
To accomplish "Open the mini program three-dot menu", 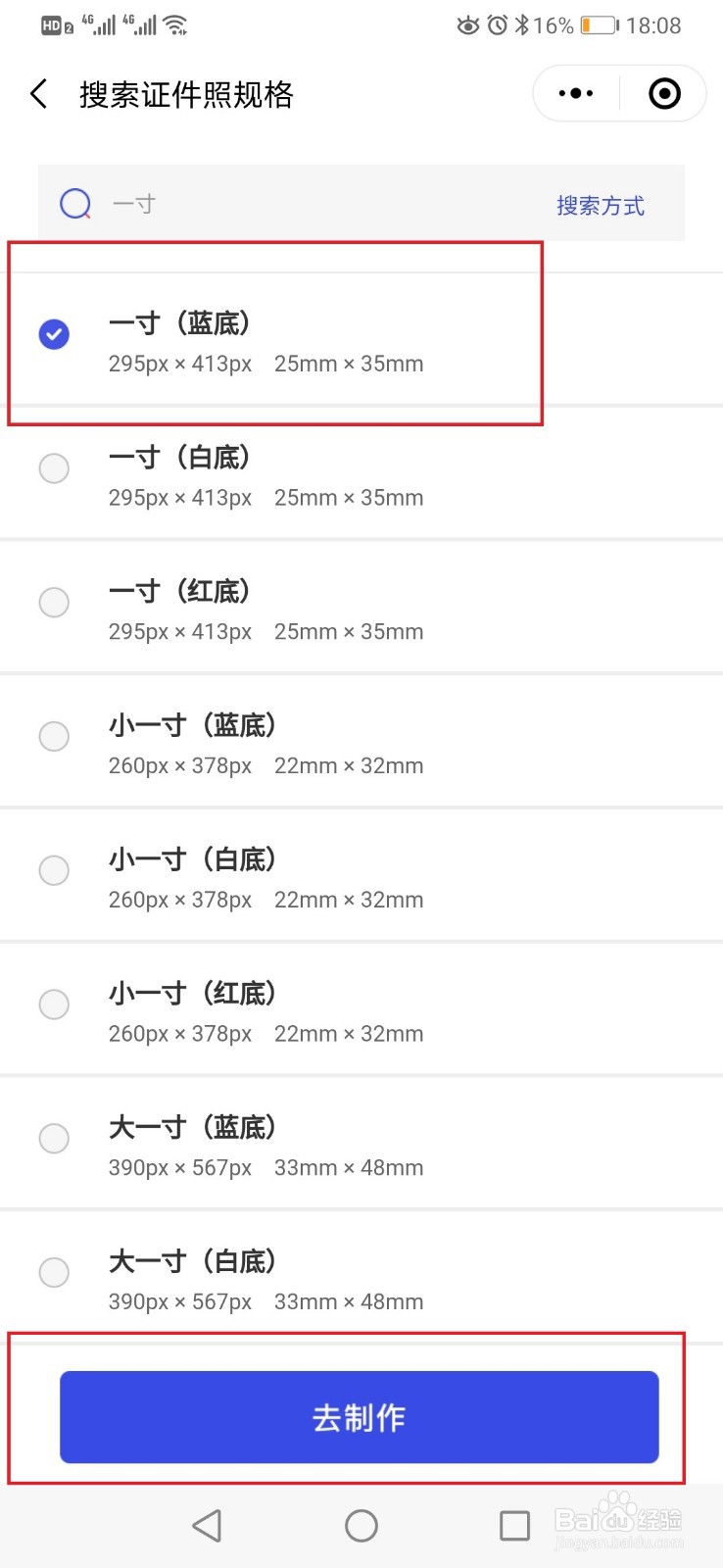I will (576, 94).
